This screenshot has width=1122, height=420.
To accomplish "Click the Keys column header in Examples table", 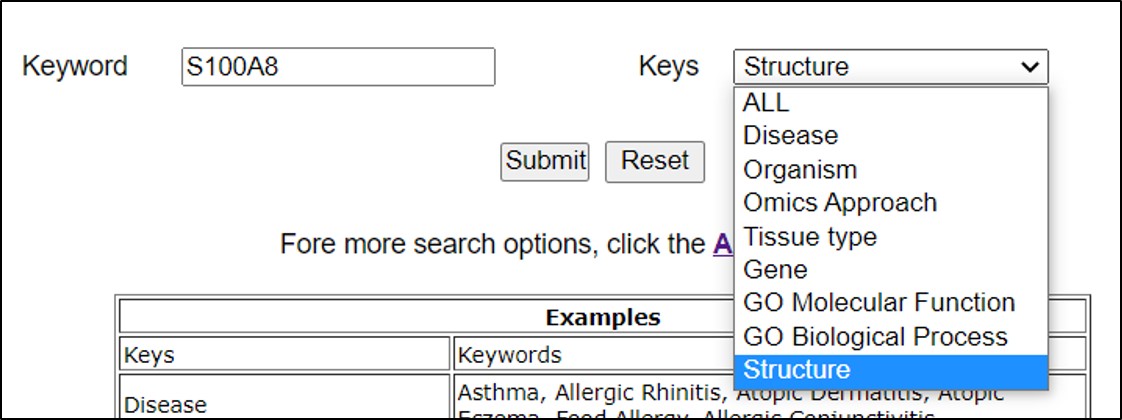I will (148, 354).
